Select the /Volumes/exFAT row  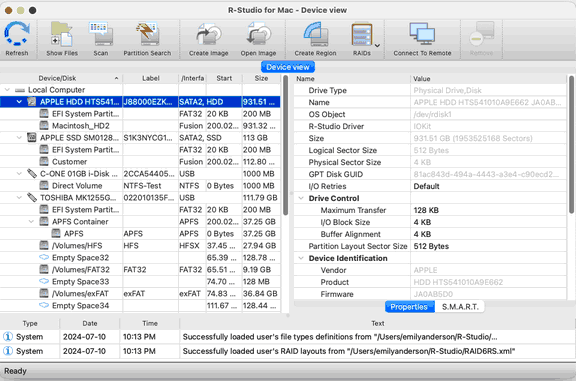[140, 294]
